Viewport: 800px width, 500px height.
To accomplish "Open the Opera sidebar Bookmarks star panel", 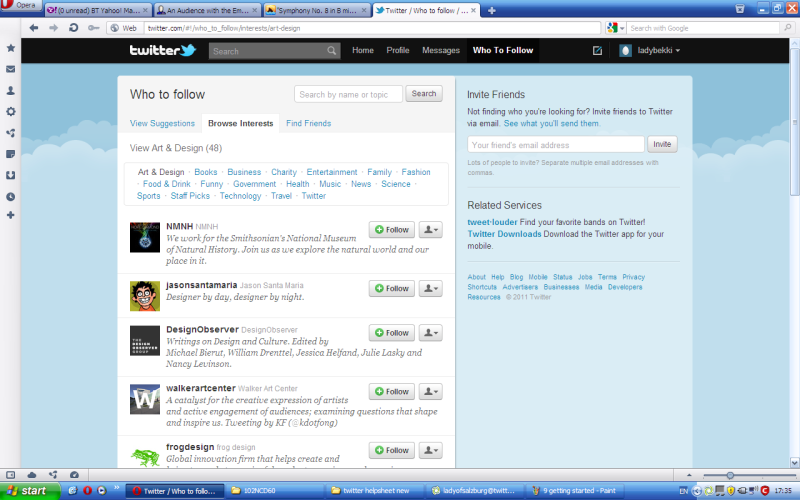I will (x=10, y=48).
